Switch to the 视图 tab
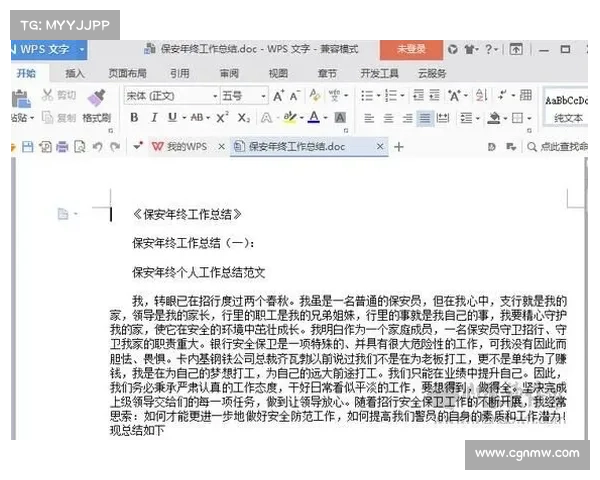Viewport: 600px width, 480px height. pyautogui.click(x=278, y=73)
